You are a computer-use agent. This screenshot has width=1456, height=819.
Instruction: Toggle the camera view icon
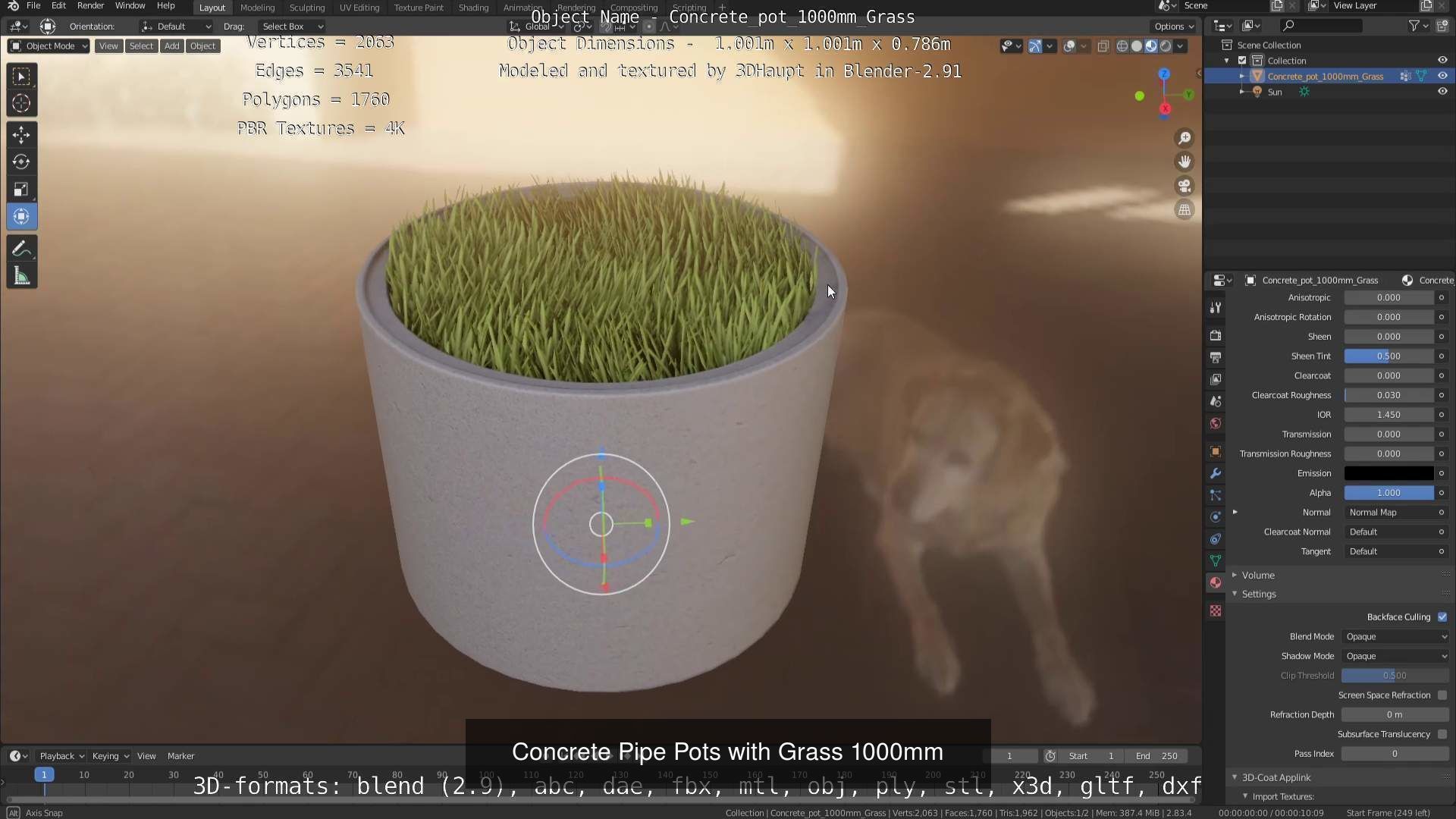[x=1184, y=186]
